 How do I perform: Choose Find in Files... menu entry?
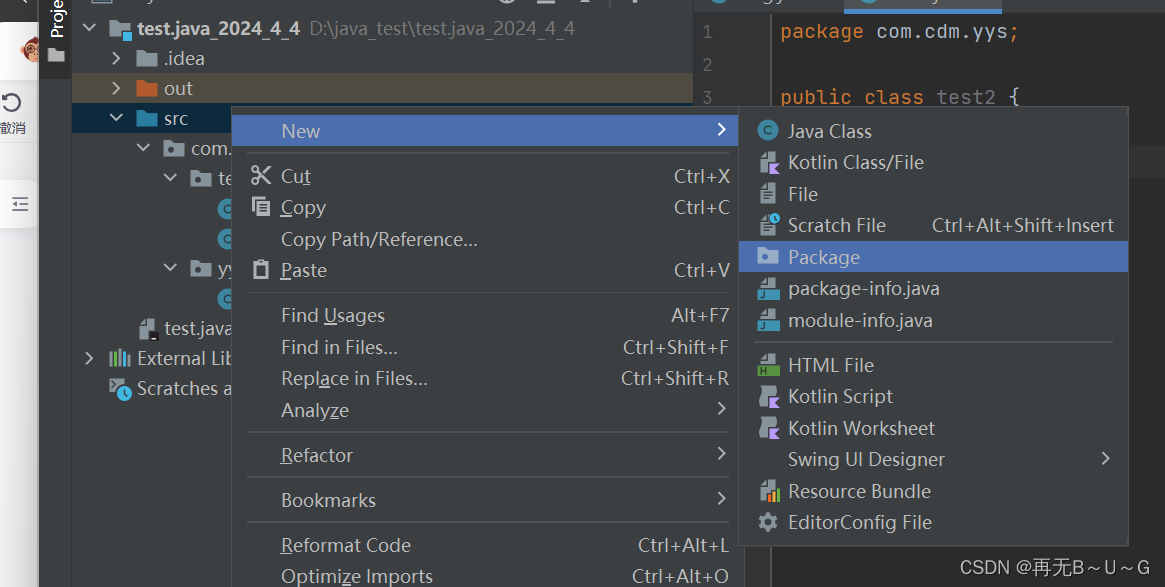coord(339,347)
